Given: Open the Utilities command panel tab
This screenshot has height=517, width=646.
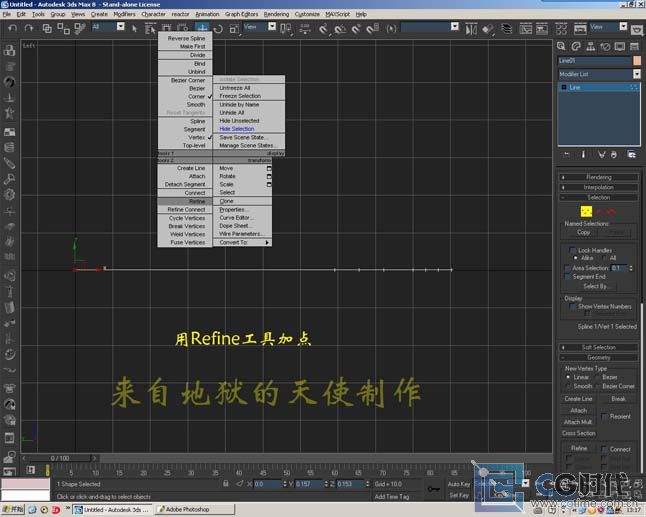Looking at the screenshot, I should [634, 46].
